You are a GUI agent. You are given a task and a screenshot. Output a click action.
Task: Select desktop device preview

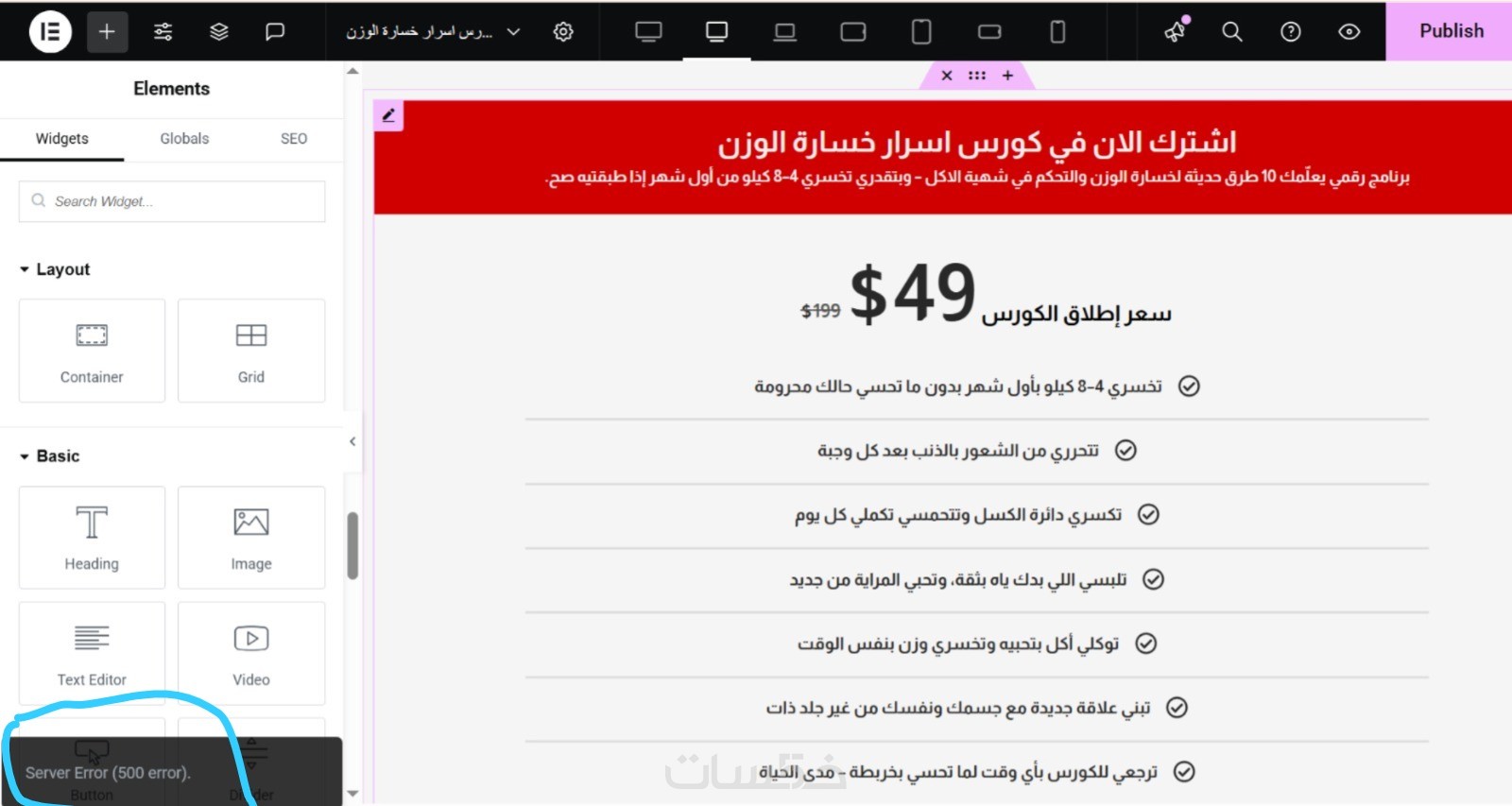(x=716, y=32)
